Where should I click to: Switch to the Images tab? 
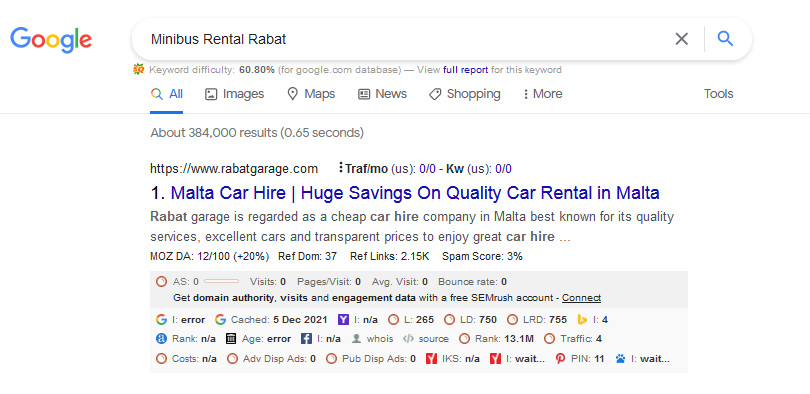[x=235, y=94]
